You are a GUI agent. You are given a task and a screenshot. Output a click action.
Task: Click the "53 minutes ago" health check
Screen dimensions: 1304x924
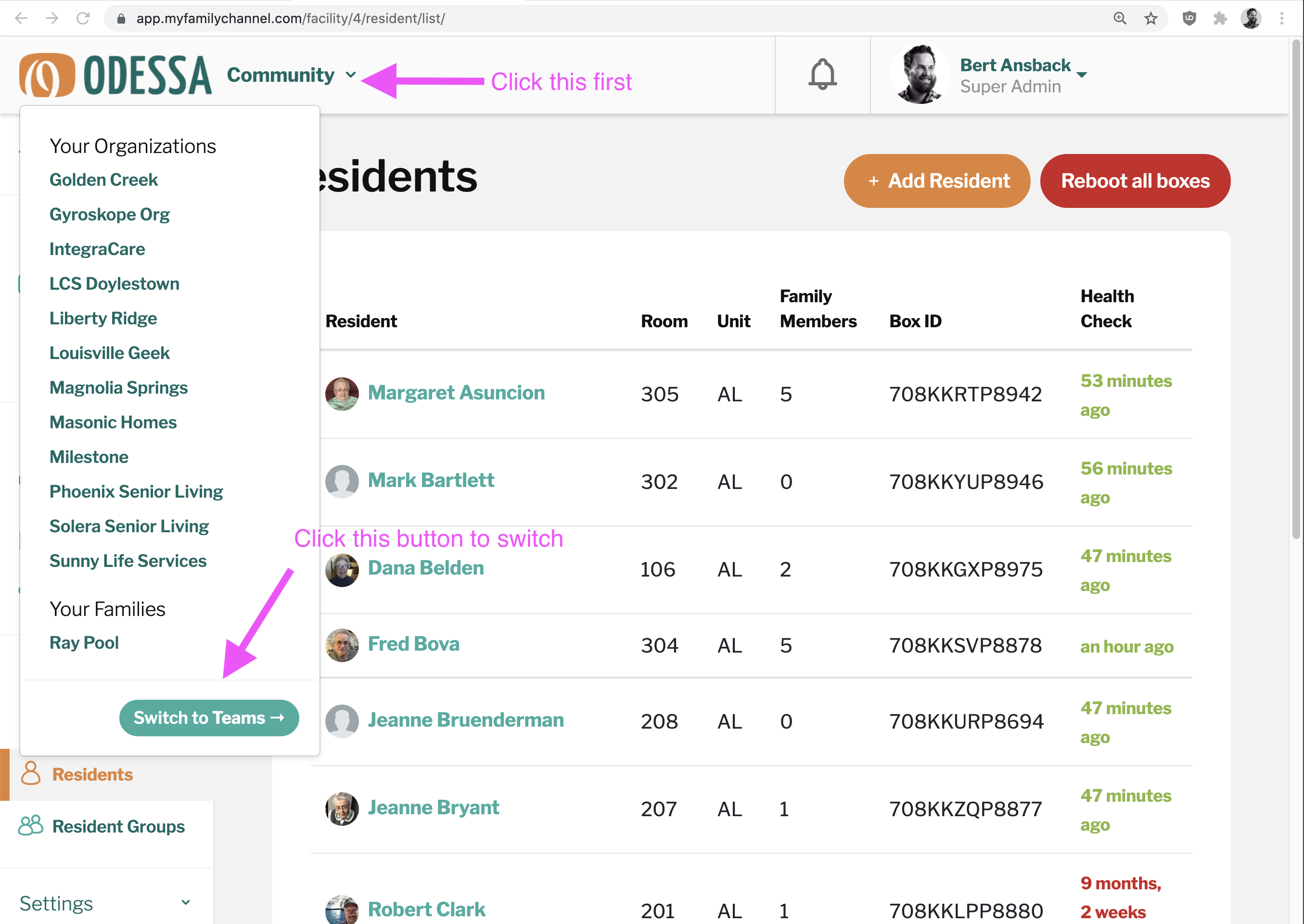click(x=1126, y=395)
